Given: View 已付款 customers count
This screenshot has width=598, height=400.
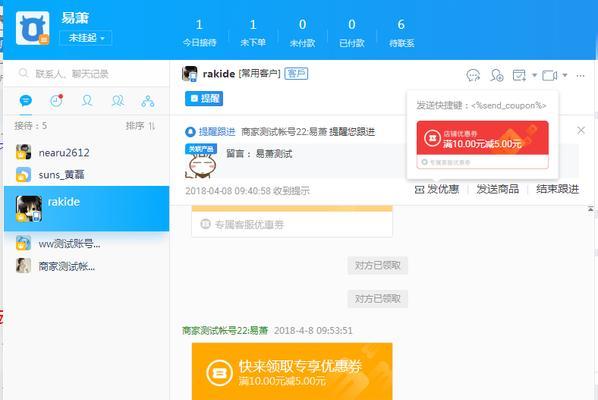Looking at the screenshot, I should coord(352,34).
